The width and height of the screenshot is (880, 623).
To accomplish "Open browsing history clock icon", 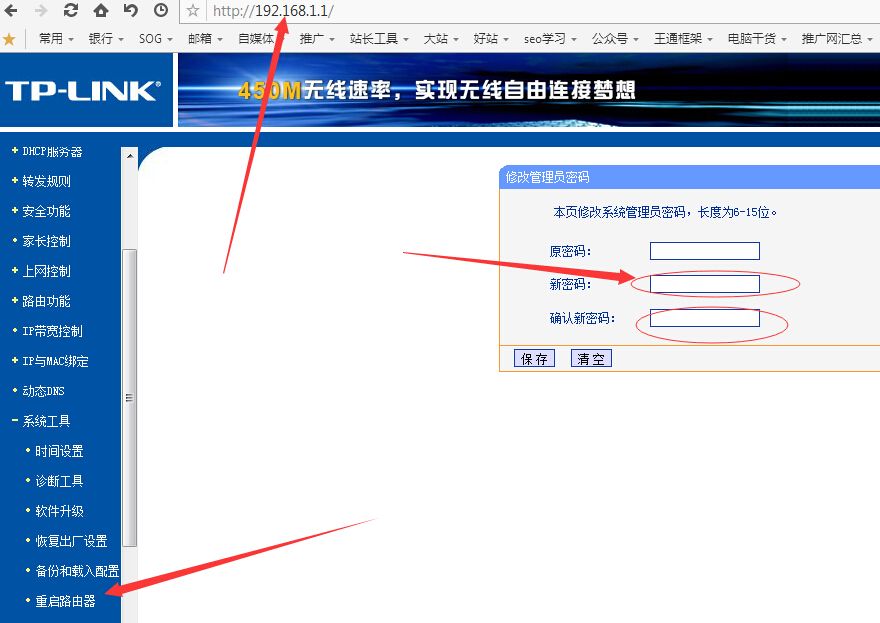I will (161, 10).
